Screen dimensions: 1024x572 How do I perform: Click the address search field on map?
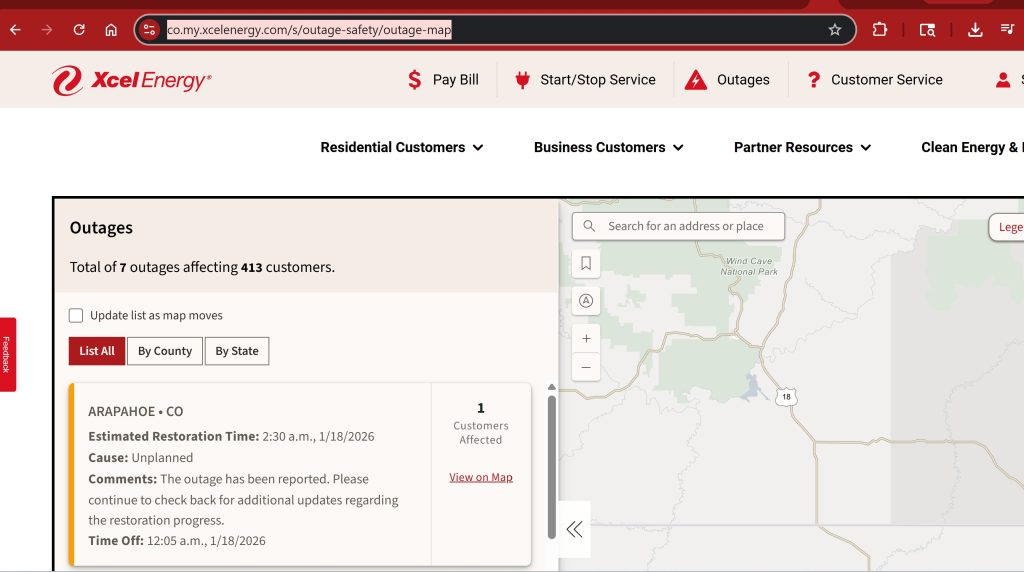click(686, 226)
